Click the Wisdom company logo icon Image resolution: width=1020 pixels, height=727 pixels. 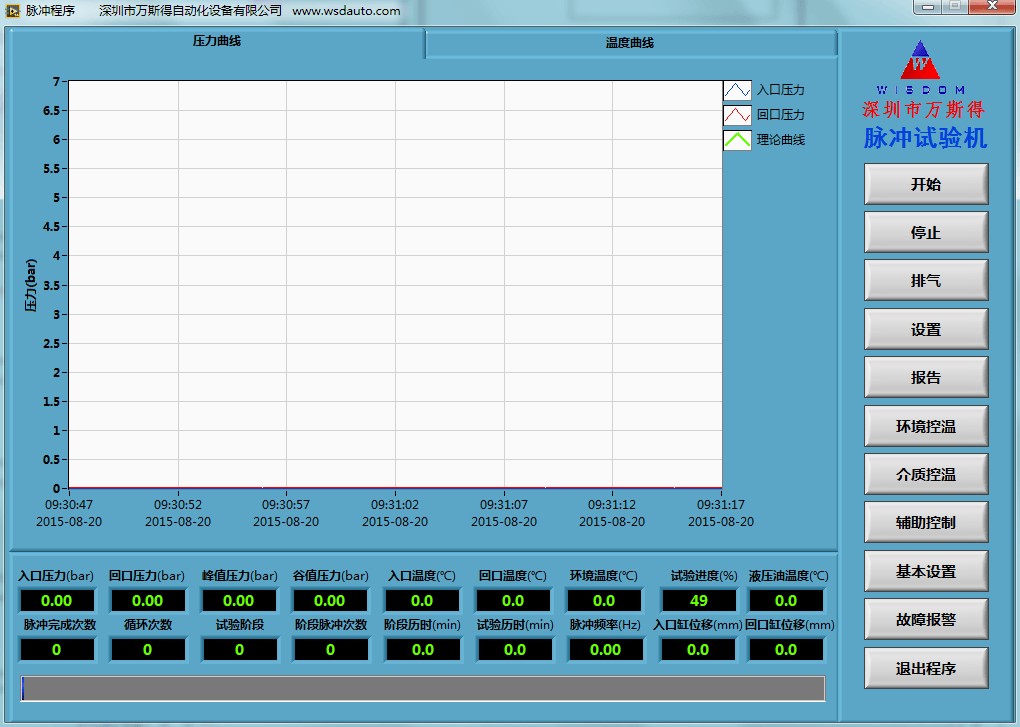pyautogui.click(x=920, y=62)
